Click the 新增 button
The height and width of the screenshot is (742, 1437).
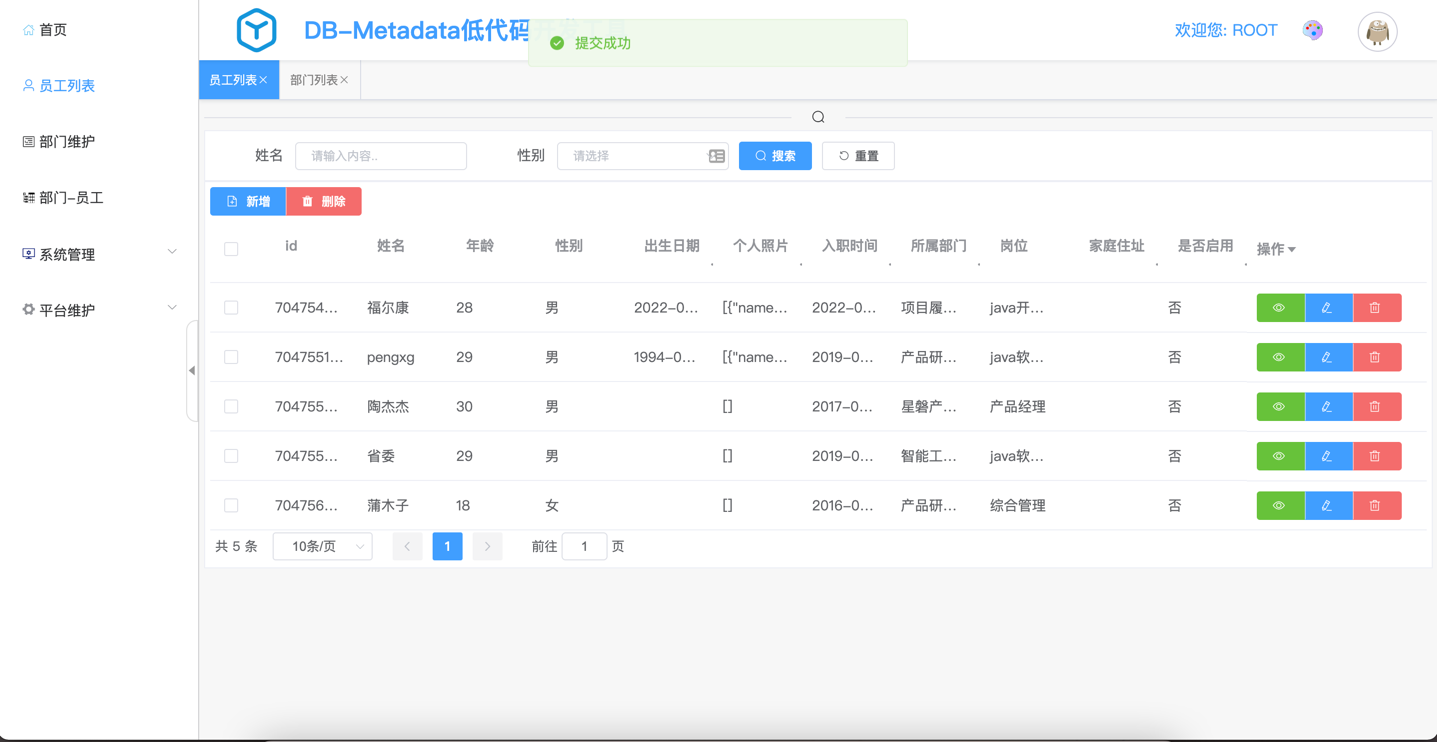tap(248, 201)
